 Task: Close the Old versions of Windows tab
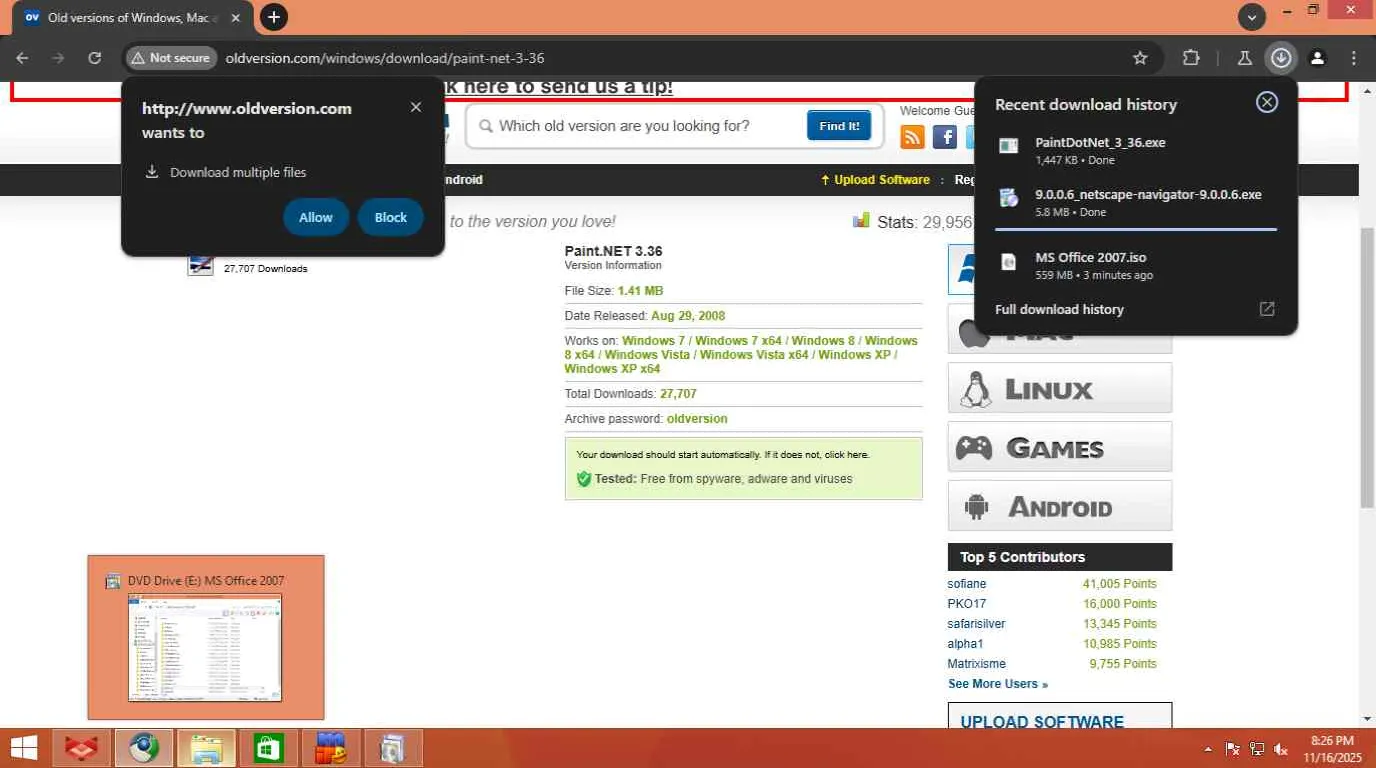pos(236,17)
